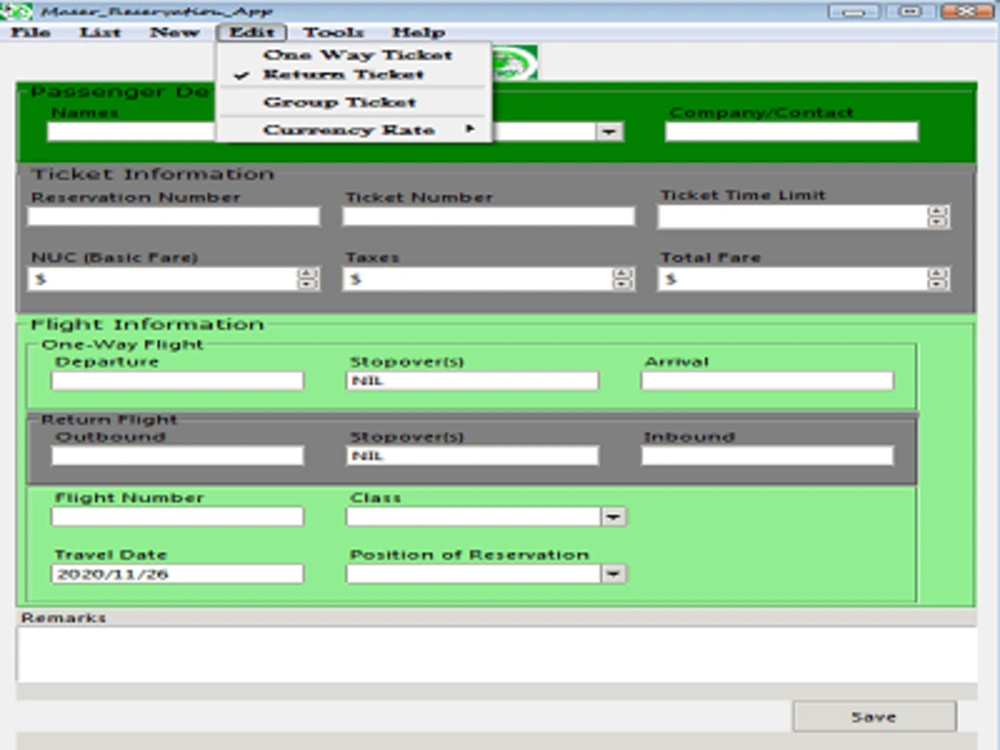Open the Tools menu
The height and width of the screenshot is (750, 1000).
click(x=336, y=31)
